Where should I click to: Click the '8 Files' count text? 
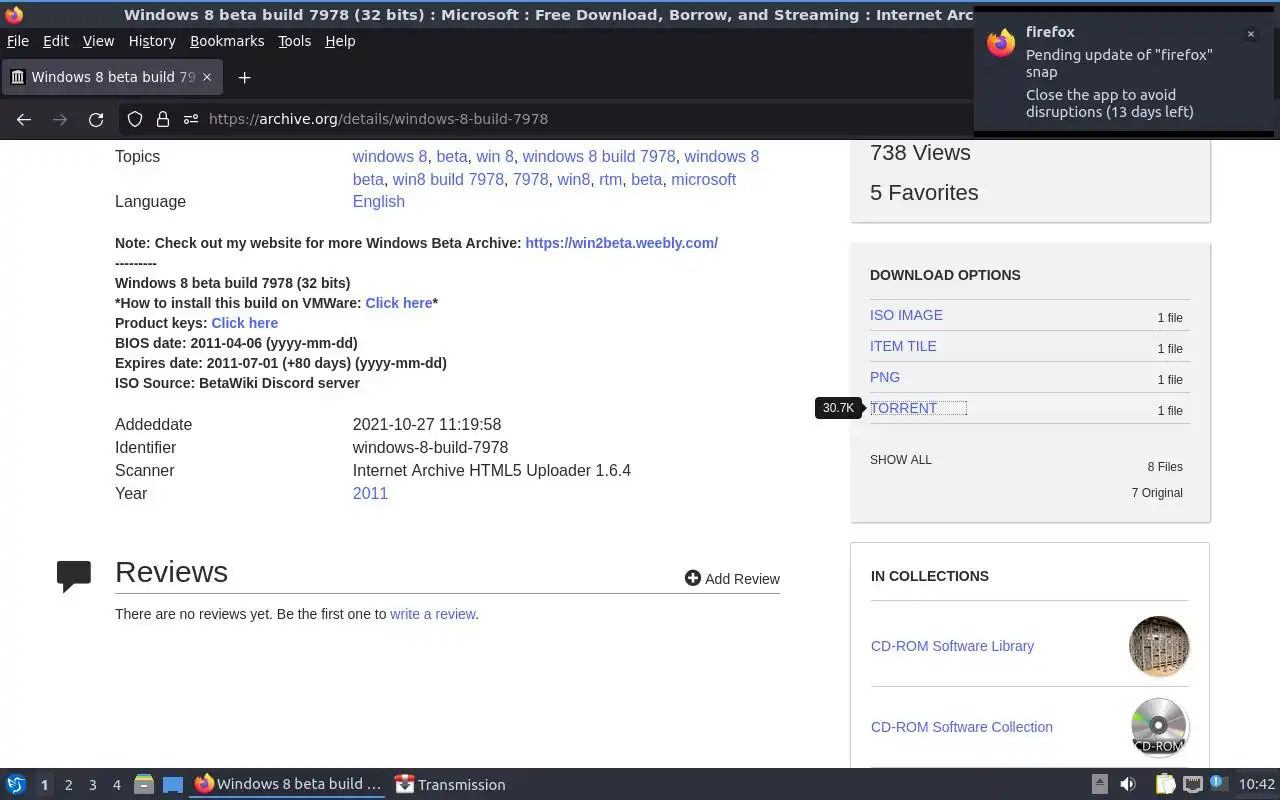click(x=1165, y=467)
